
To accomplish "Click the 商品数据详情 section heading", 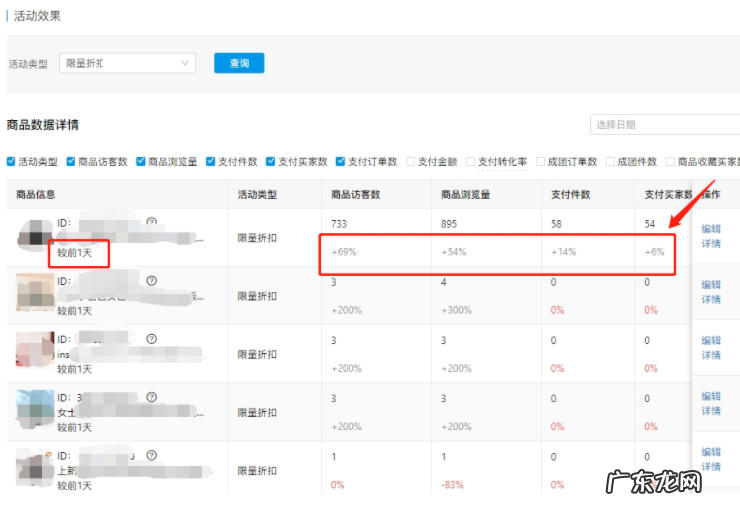I will [x=42, y=125].
